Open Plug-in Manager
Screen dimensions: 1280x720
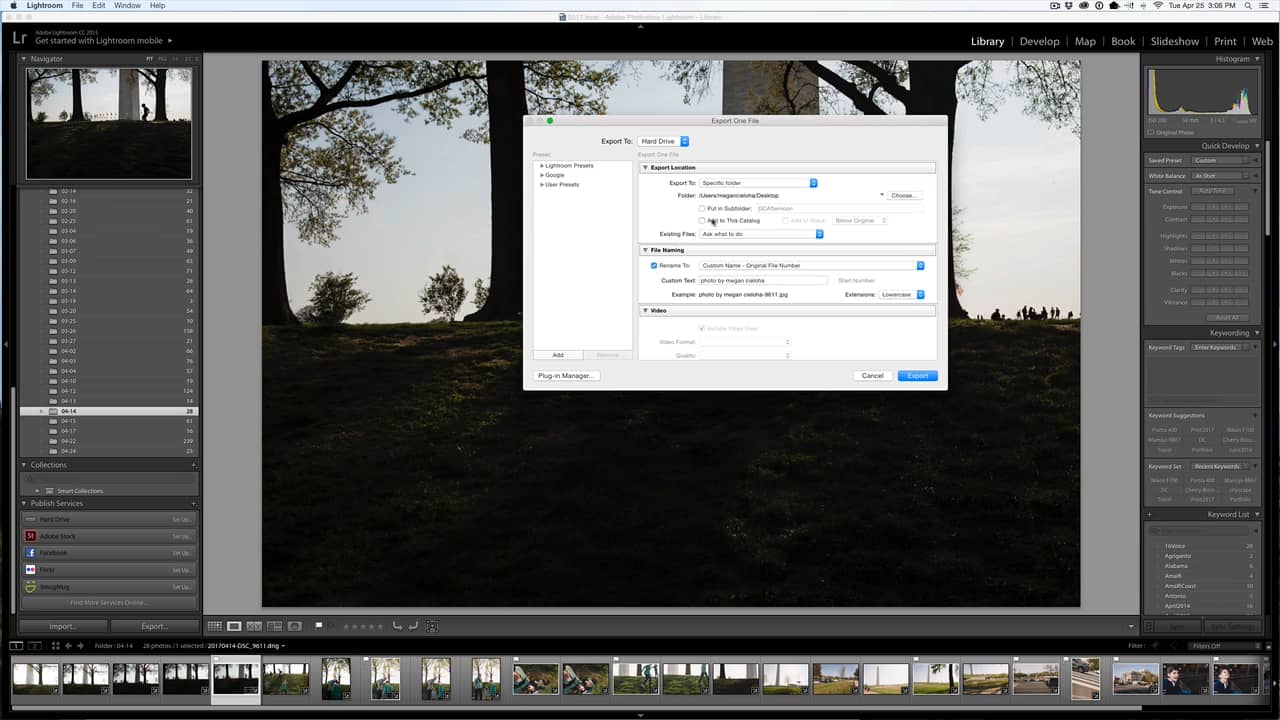(566, 376)
